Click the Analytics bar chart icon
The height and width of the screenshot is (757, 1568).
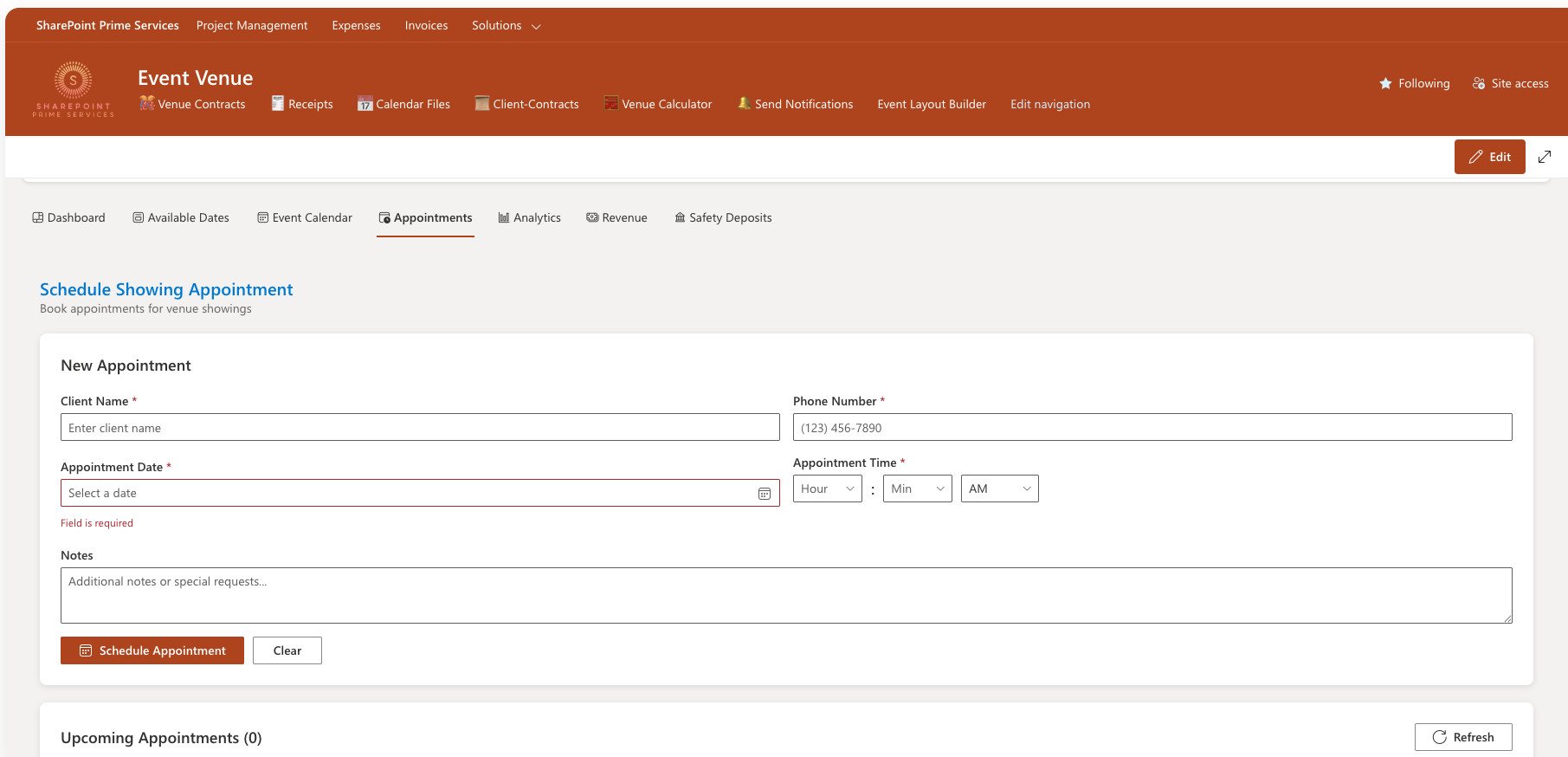(504, 217)
